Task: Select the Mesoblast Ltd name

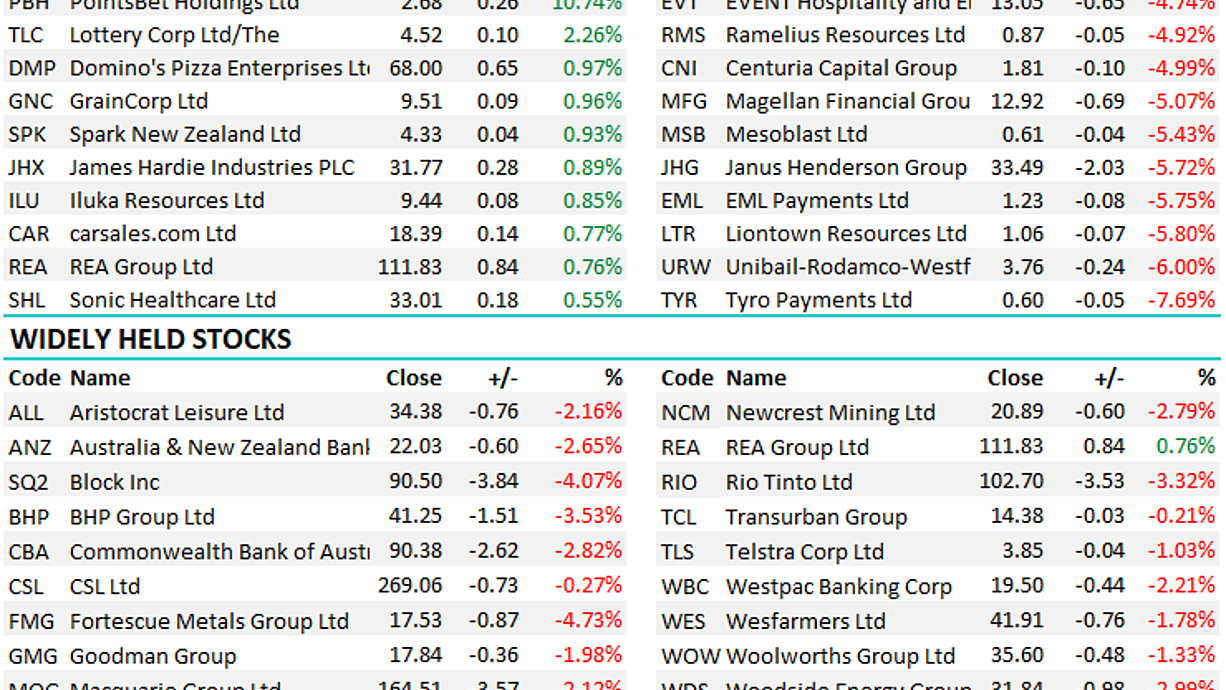Action: pos(797,134)
